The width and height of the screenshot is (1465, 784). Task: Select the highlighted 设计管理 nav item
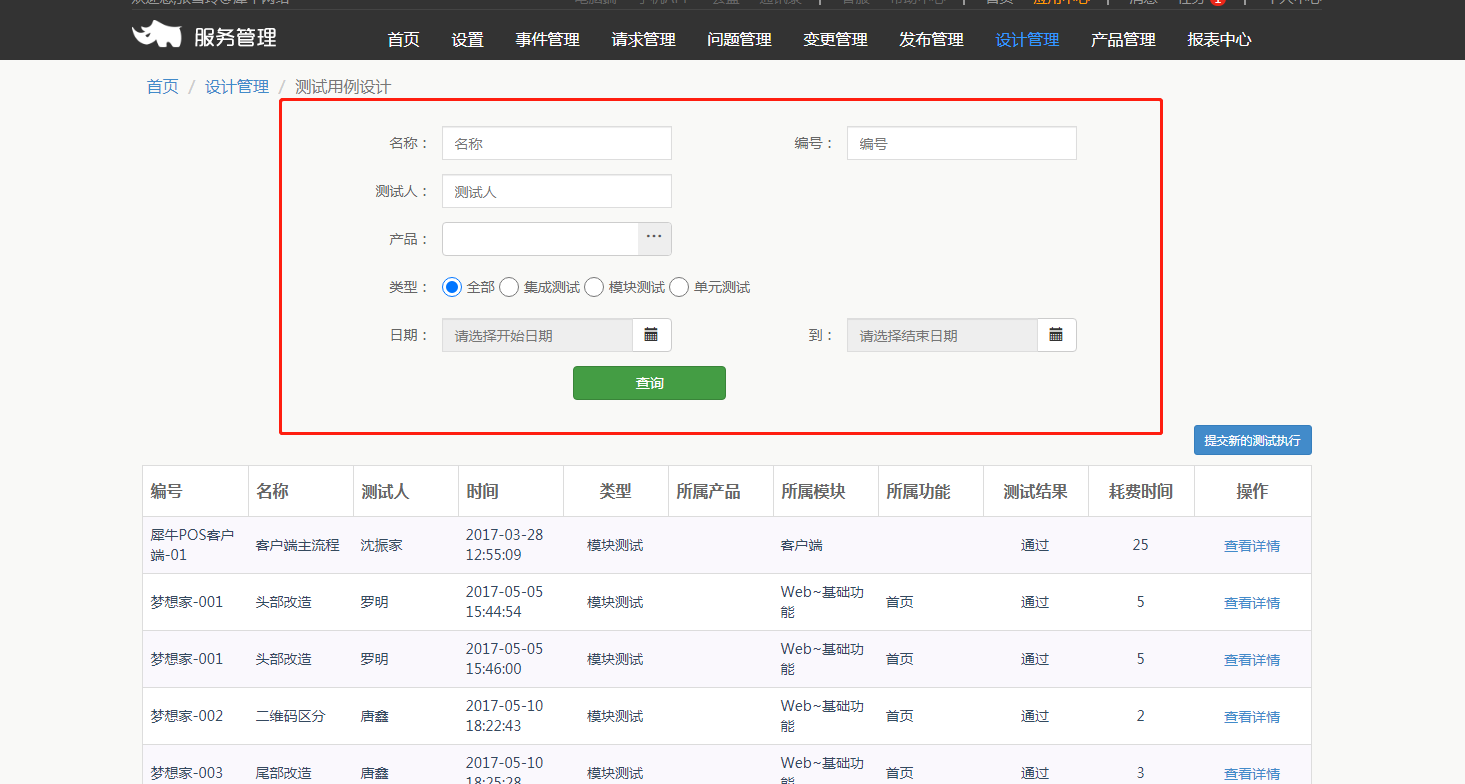[1027, 40]
